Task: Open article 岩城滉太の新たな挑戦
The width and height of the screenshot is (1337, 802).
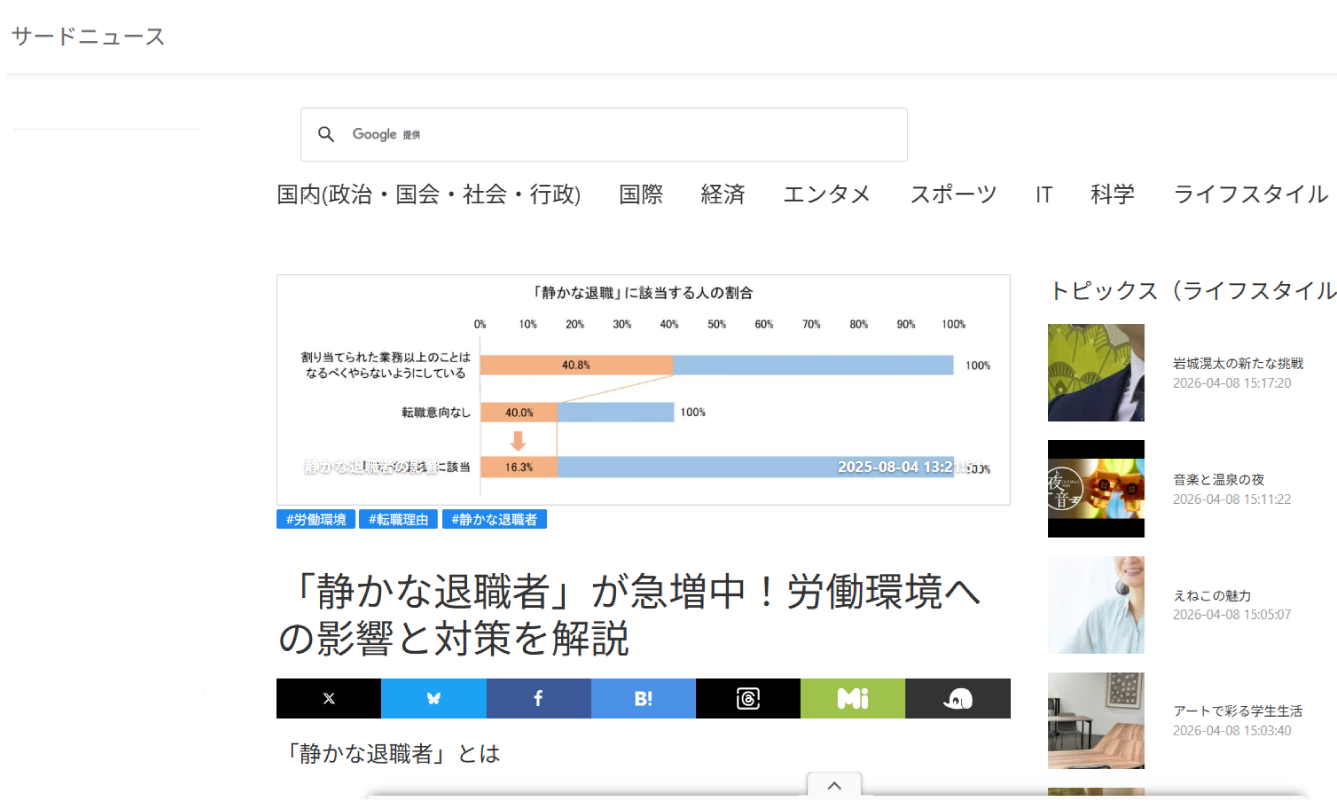Action: (x=1238, y=363)
